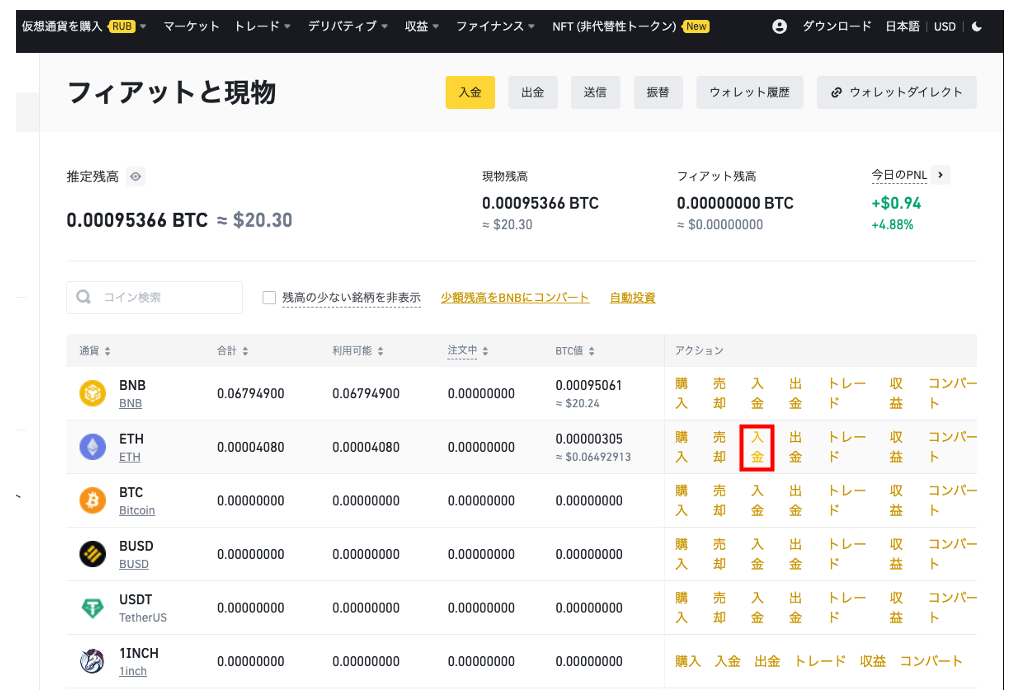The height and width of the screenshot is (695, 1017).
Task: Open the underlined BUSD name link
Action: coord(134,564)
